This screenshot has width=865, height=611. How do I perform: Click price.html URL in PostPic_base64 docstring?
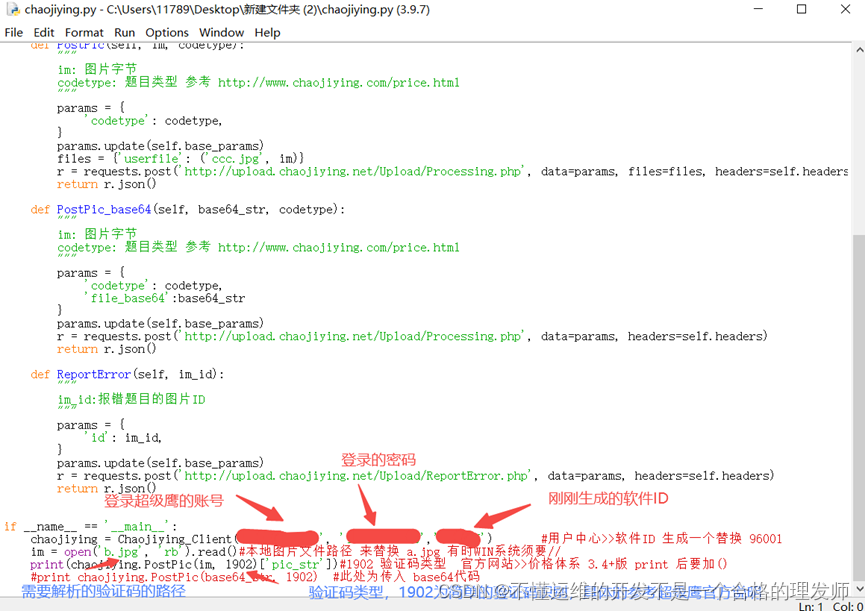click(338, 248)
